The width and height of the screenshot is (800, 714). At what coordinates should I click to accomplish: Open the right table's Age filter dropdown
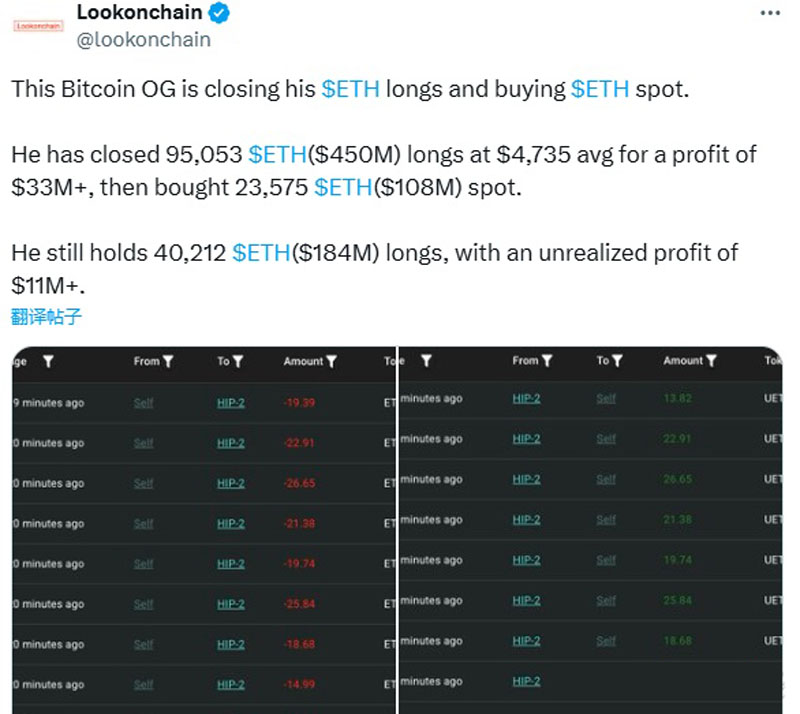click(x=428, y=361)
